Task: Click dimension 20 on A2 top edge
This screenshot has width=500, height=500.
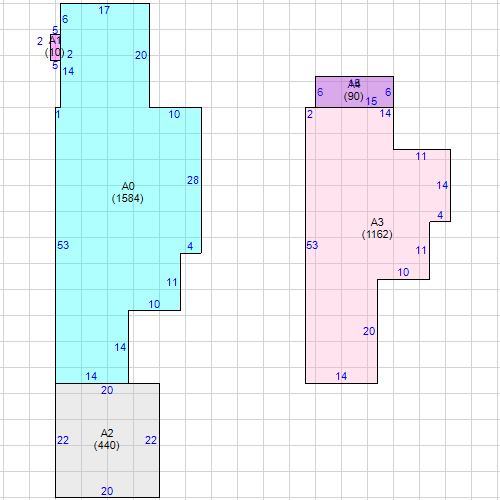Action: pyautogui.click(x=107, y=390)
